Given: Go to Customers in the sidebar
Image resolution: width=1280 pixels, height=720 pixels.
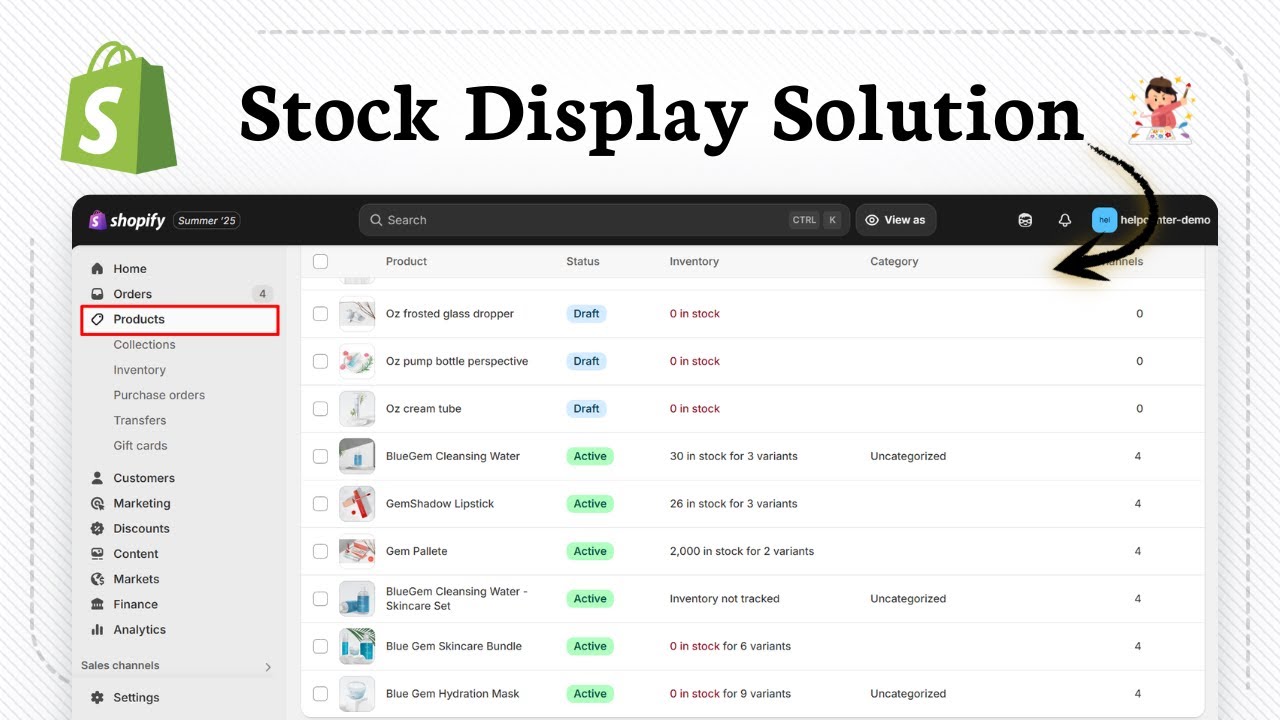Looking at the screenshot, I should coord(144,478).
